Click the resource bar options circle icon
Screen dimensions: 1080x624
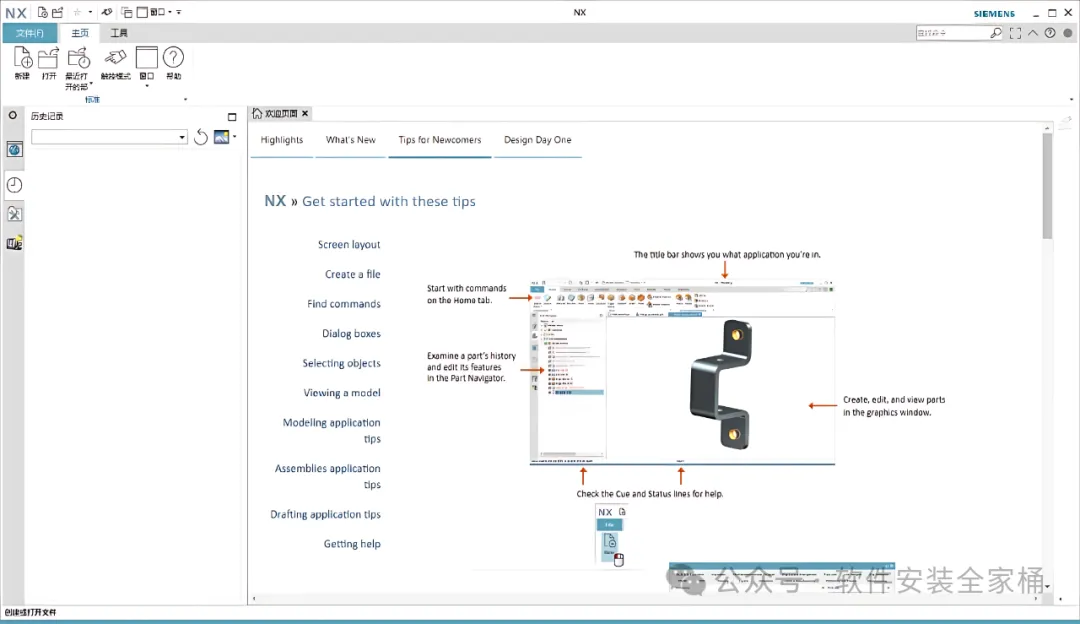[x=12, y=115]
